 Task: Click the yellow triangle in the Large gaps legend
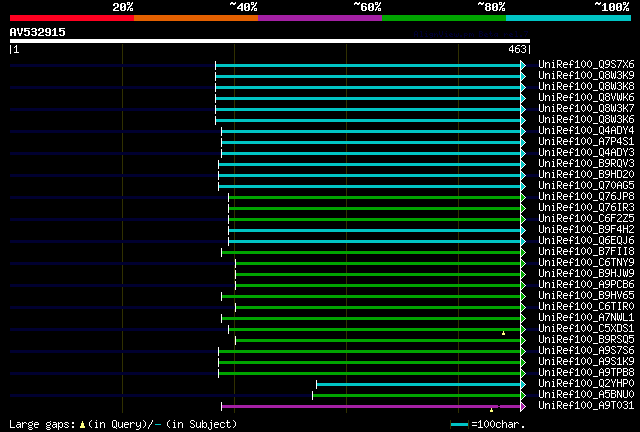82,425
